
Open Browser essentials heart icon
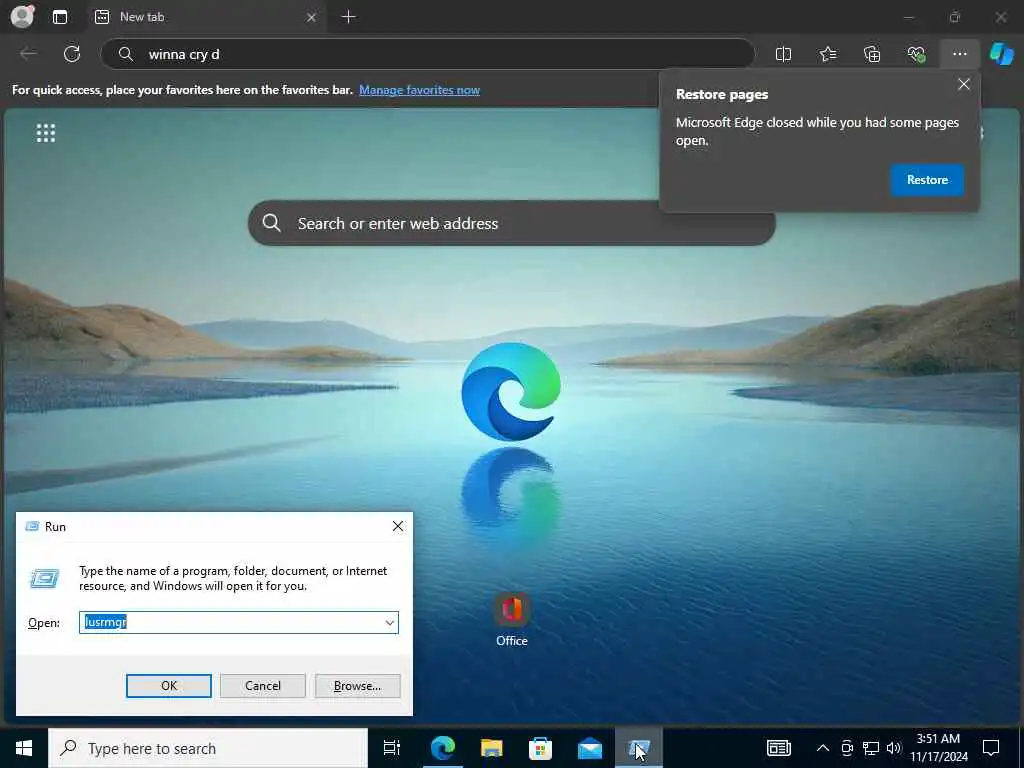(x=916, y=54)
